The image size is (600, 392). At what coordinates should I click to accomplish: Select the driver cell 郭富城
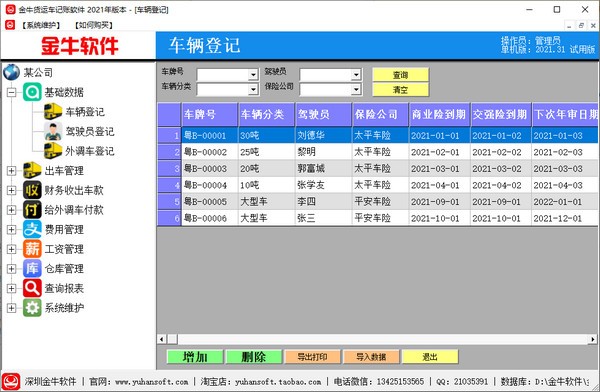[323, 168]
